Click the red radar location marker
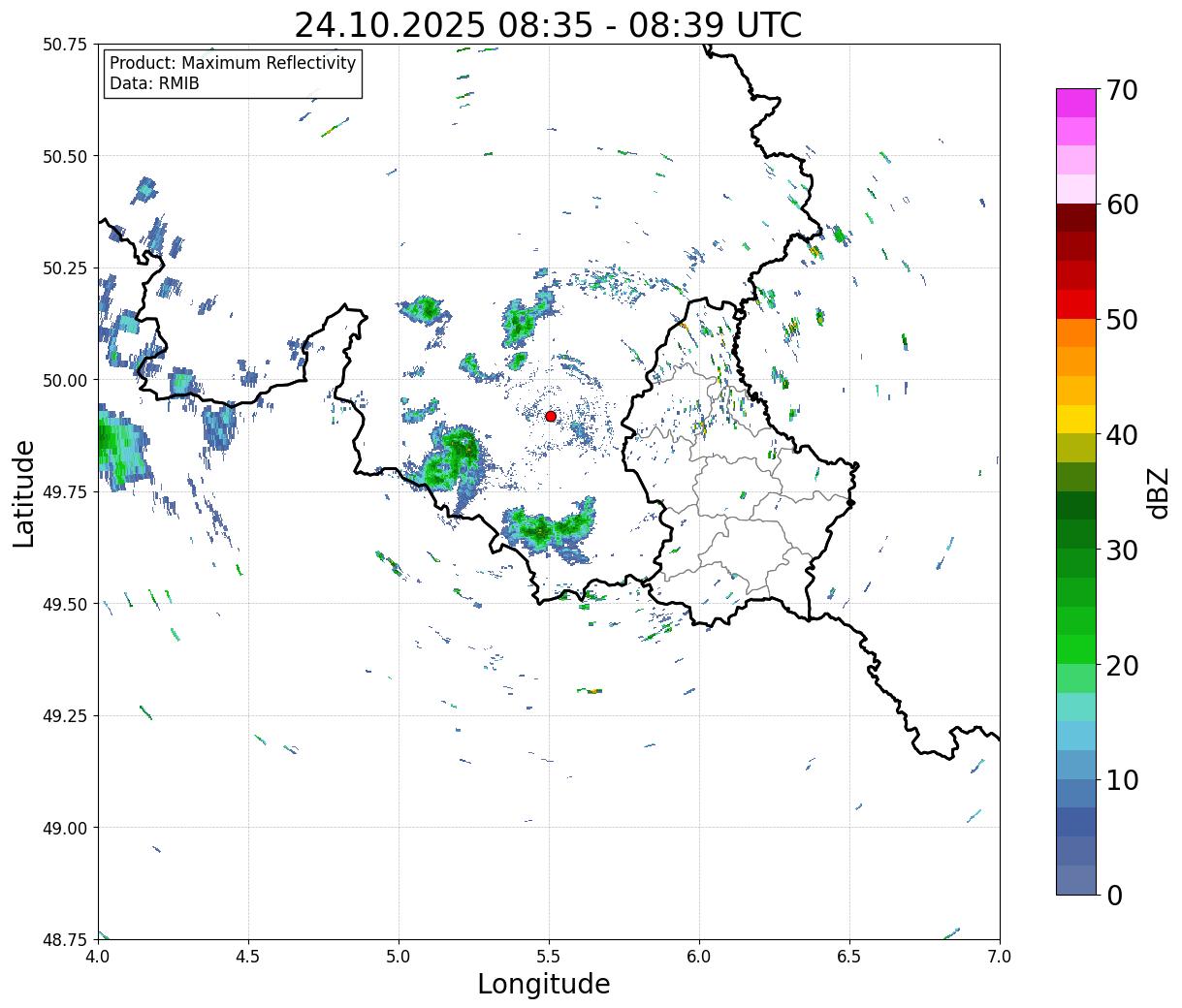The image size is (1182, 1008). pos(551,416)
